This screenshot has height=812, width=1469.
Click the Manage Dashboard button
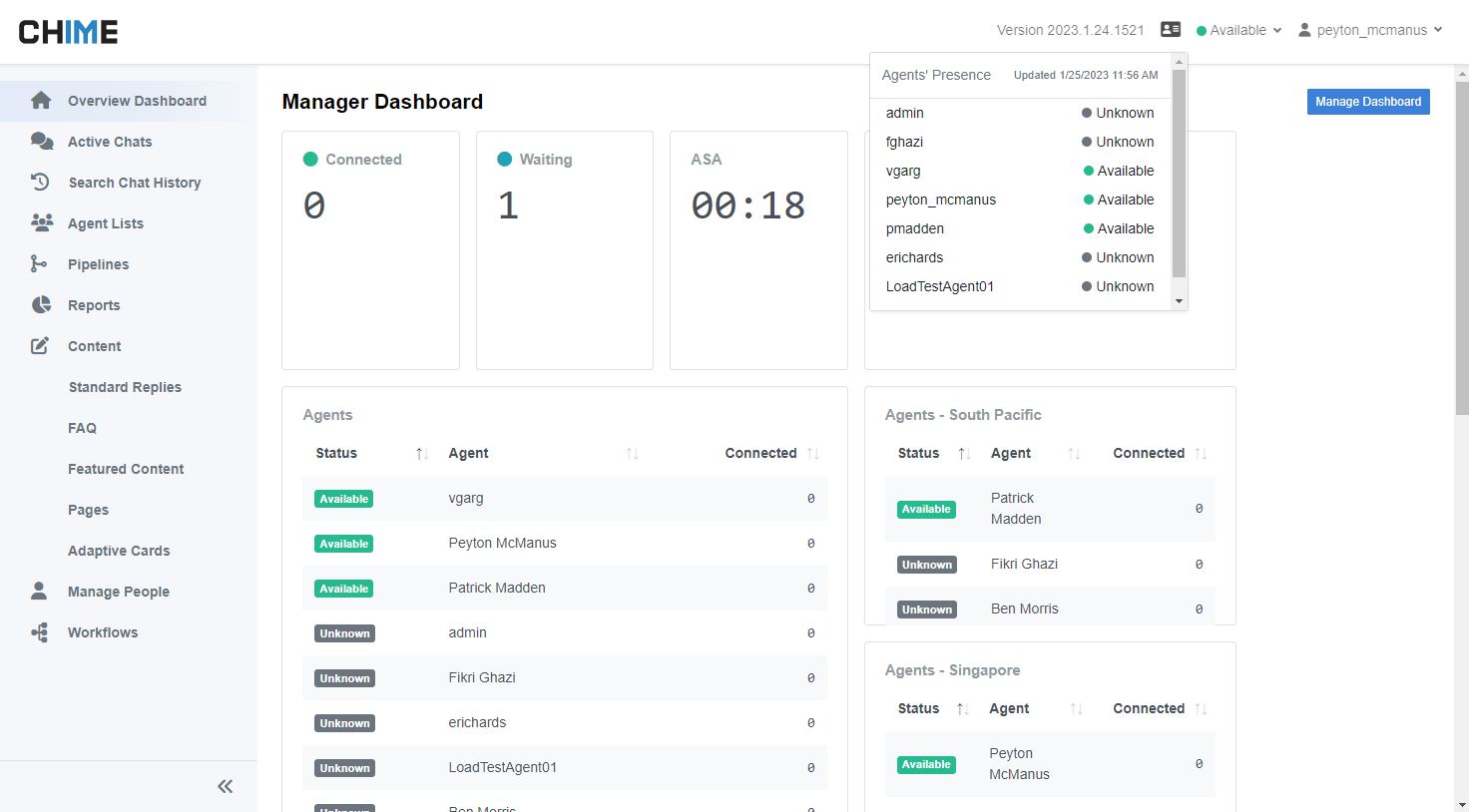click(x=1368, y=102)
